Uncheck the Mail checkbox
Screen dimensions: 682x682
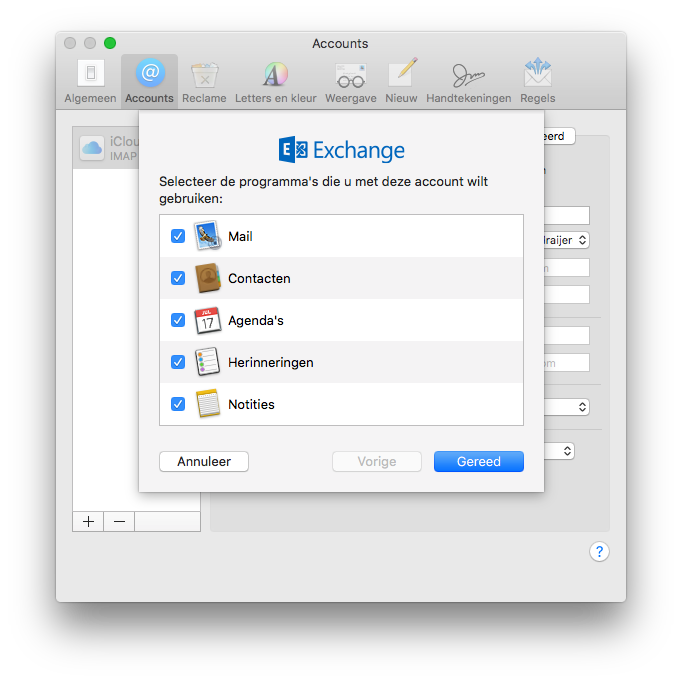(178, 236)
